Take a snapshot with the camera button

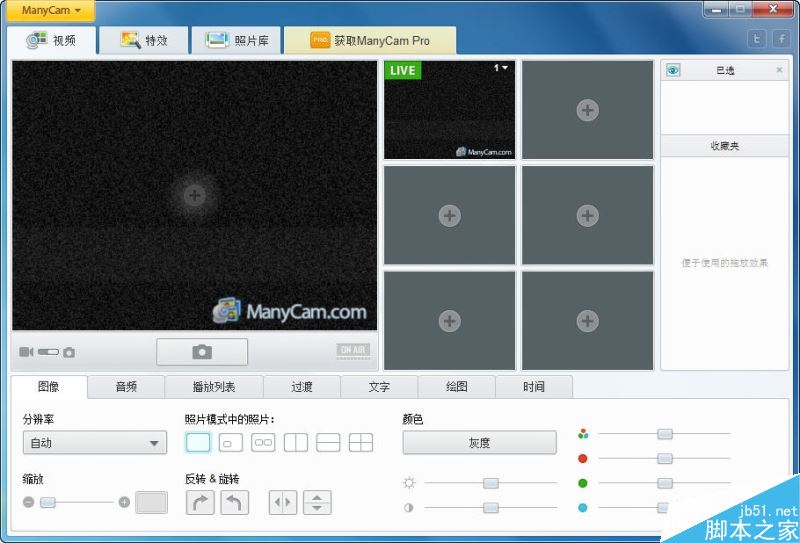[202, 352]
